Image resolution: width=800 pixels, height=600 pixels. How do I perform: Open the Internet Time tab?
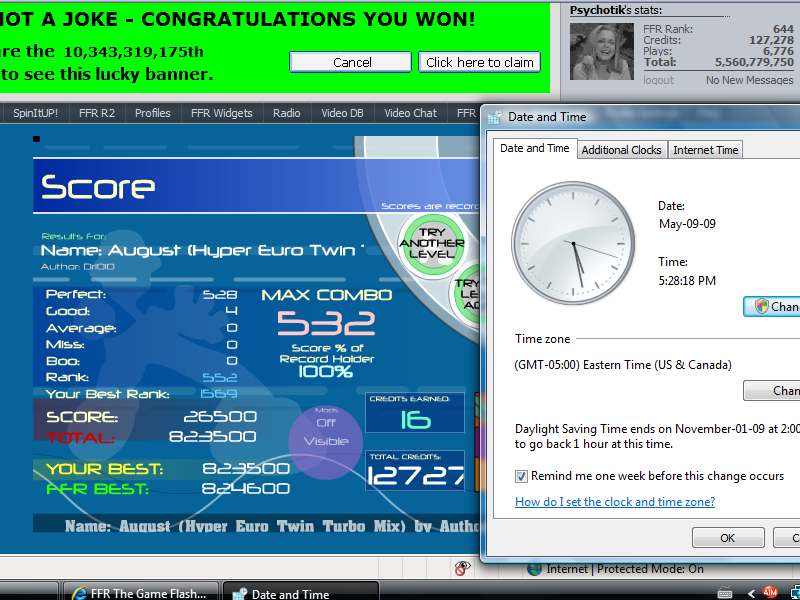click(x=705, y=150)
